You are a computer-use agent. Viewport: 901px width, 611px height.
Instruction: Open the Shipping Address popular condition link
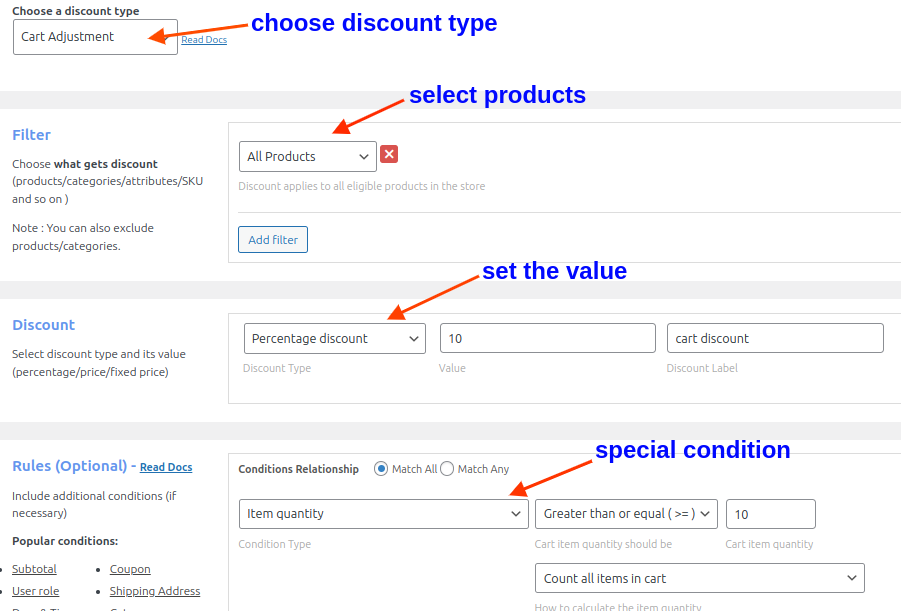pyautogui.click(x=154, y=591)
